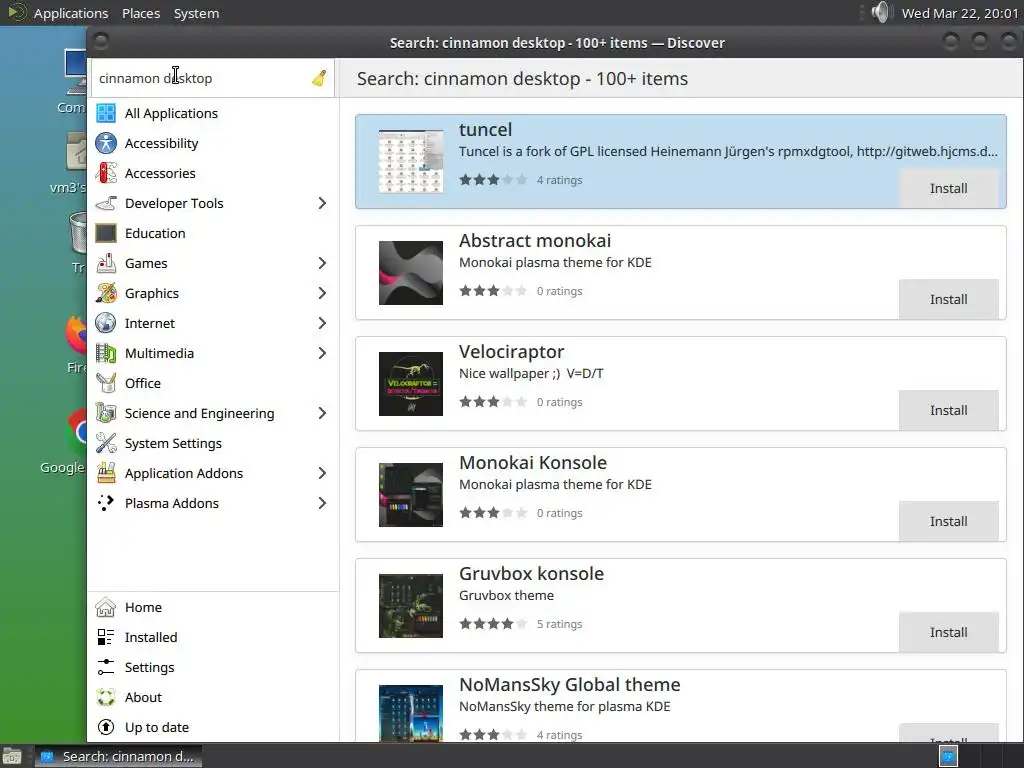Click the tuncel star rating
This screenshot has width=1024, height=768.
[493, 180]
